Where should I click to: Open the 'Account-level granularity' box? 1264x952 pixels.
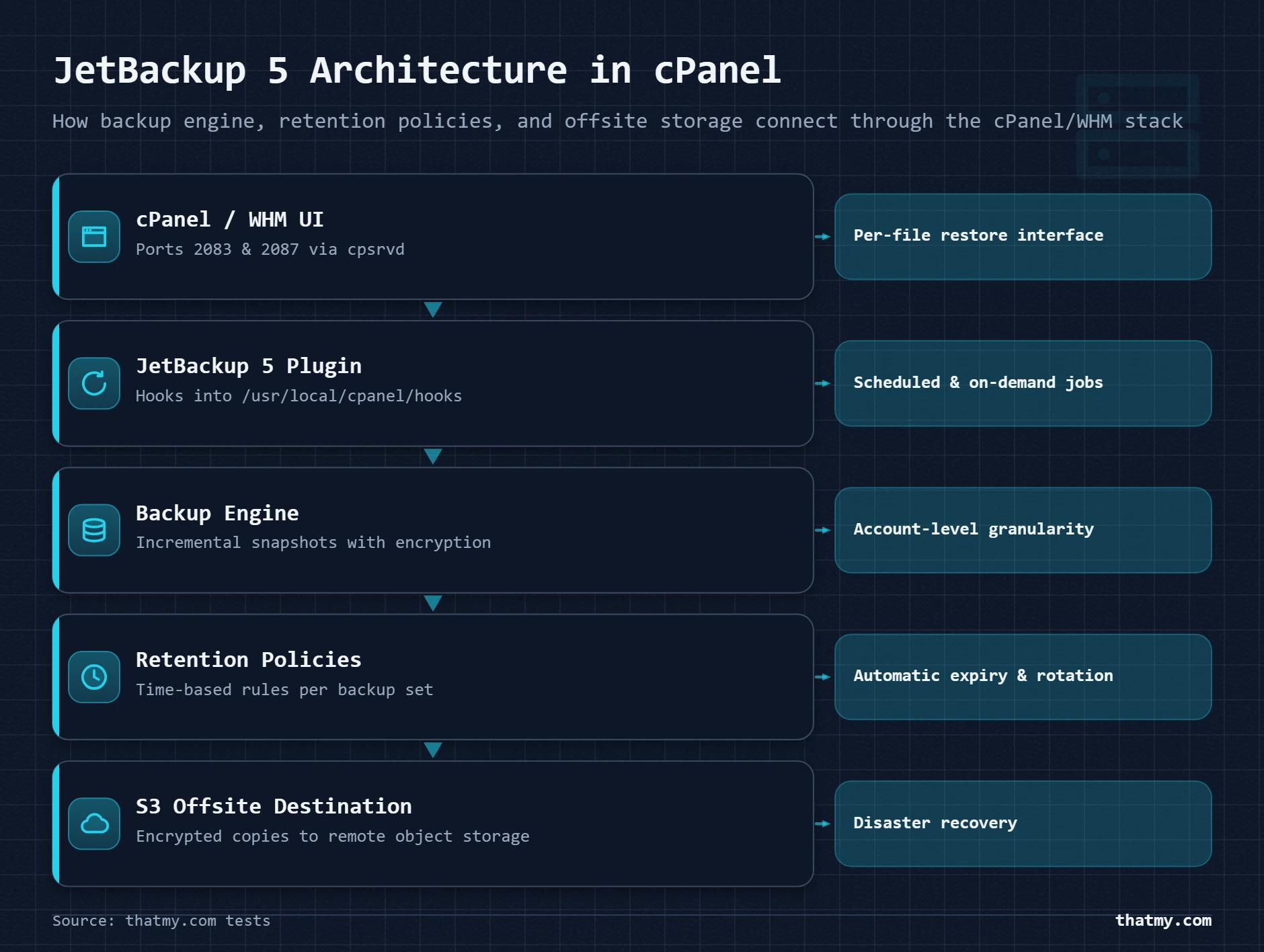click(1023, 530)
